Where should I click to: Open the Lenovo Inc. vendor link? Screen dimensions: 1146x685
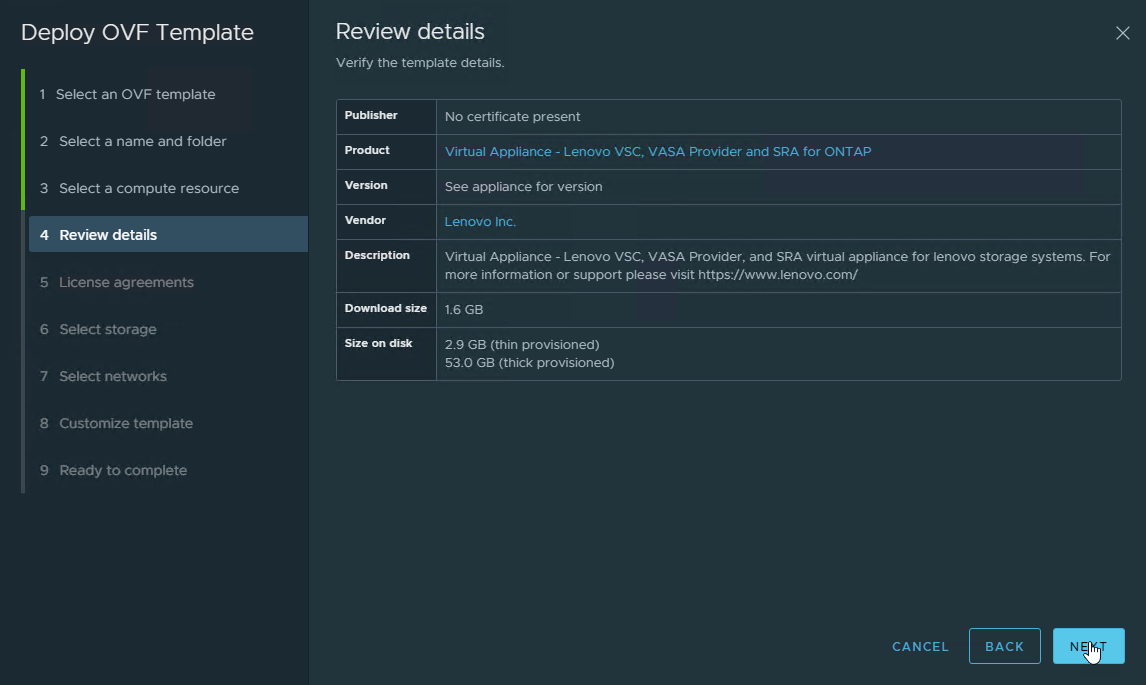(x=480, y=222)
